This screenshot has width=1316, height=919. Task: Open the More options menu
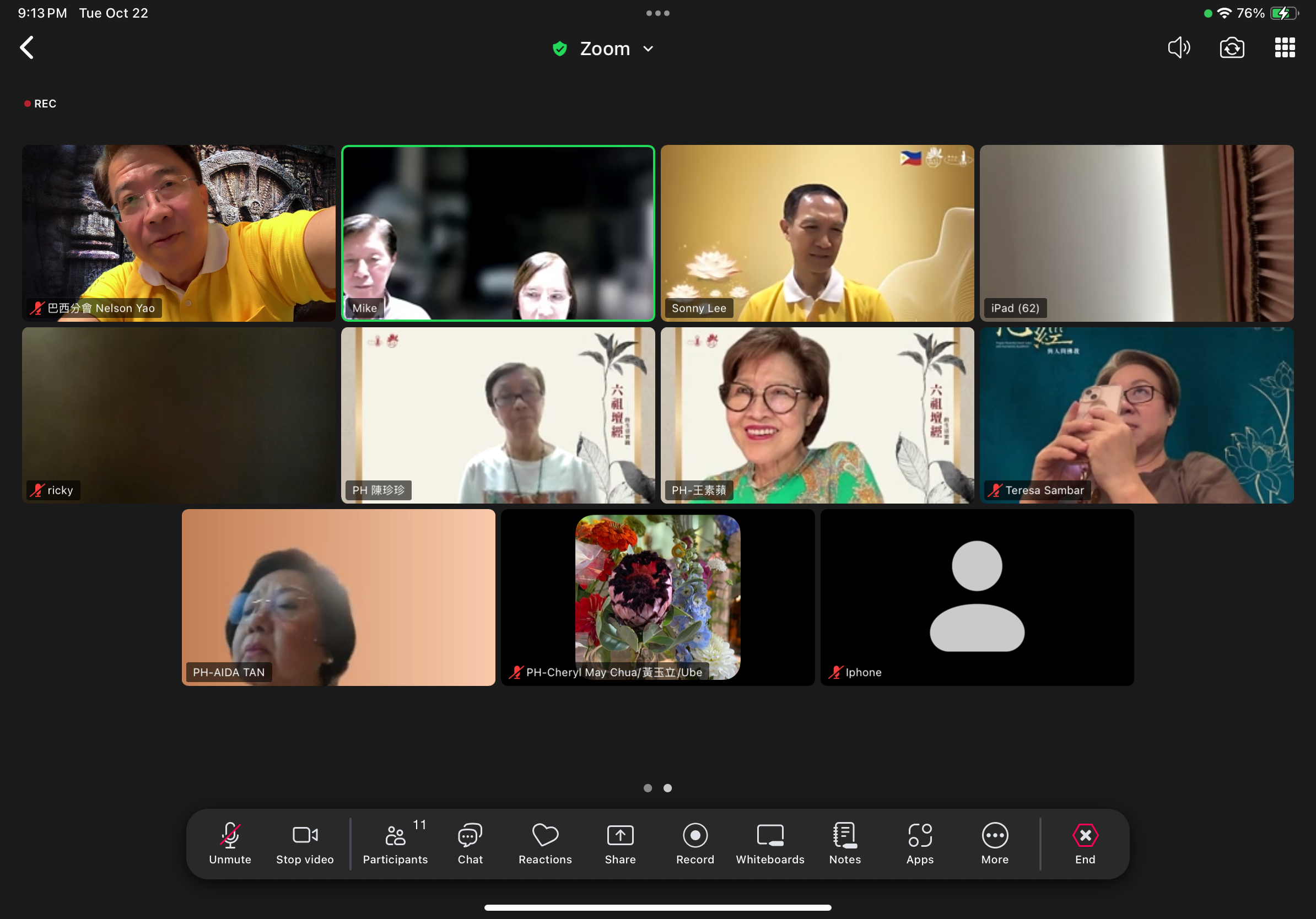pos(995,843)
